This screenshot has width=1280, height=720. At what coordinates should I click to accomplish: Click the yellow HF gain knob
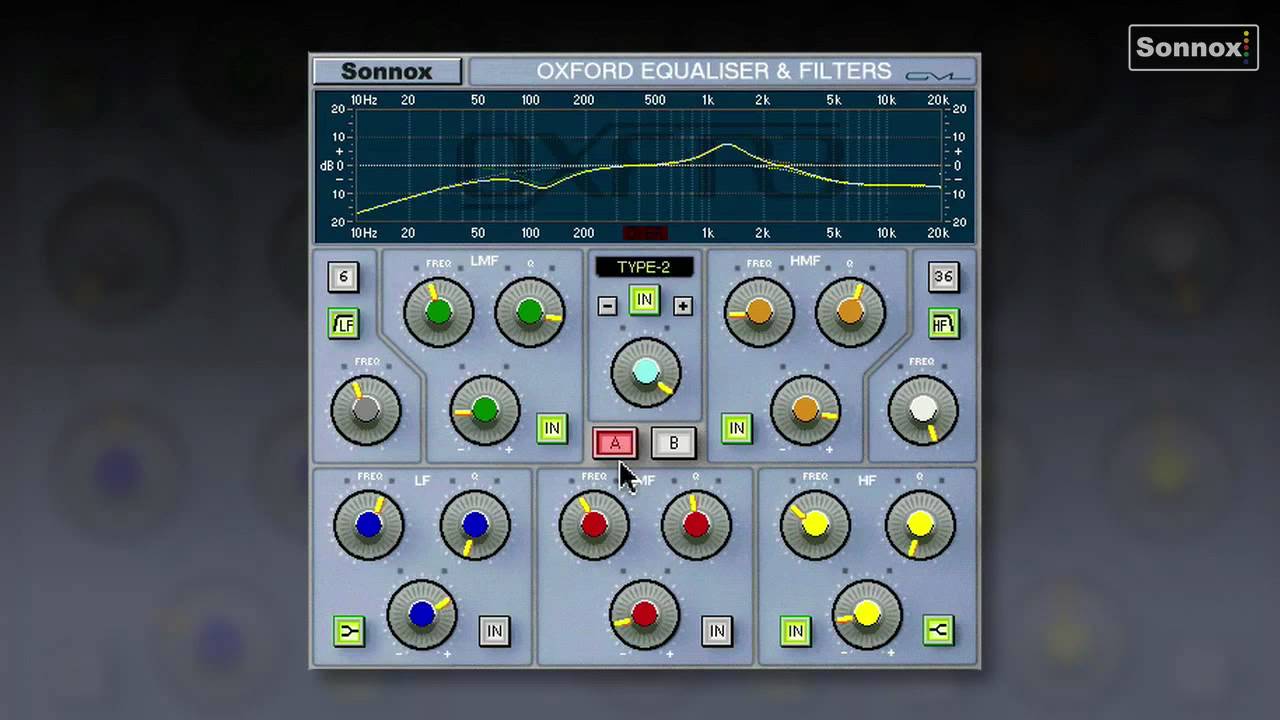coord(867,614)
